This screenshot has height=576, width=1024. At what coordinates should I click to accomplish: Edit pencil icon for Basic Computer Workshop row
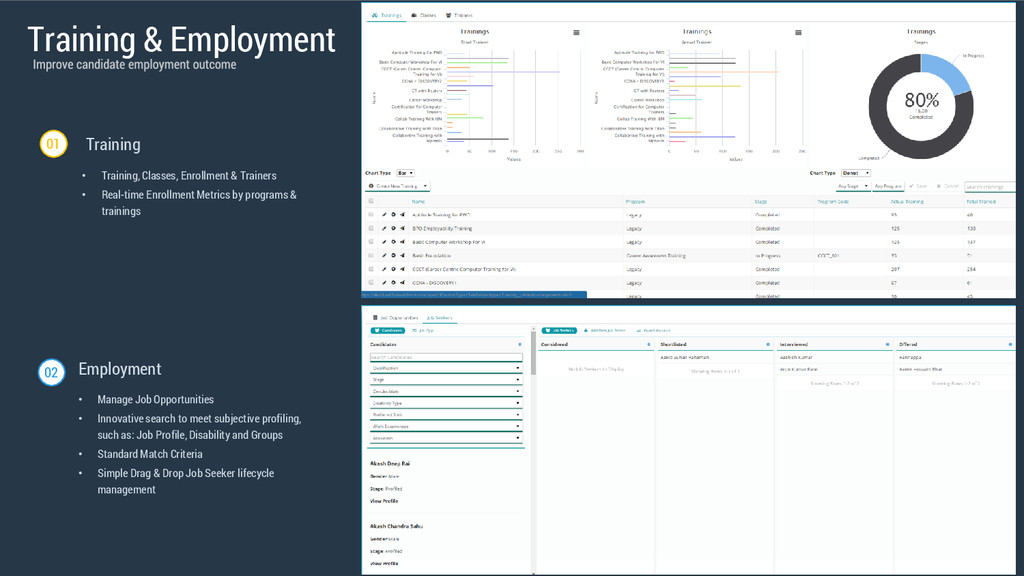[384, 242]
